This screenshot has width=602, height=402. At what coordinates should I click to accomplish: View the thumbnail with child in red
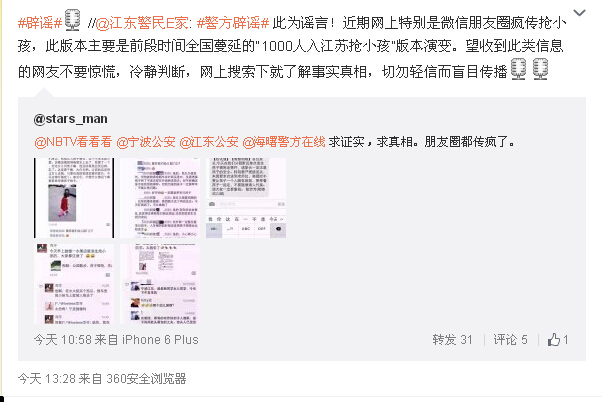[x=74, y=198]
